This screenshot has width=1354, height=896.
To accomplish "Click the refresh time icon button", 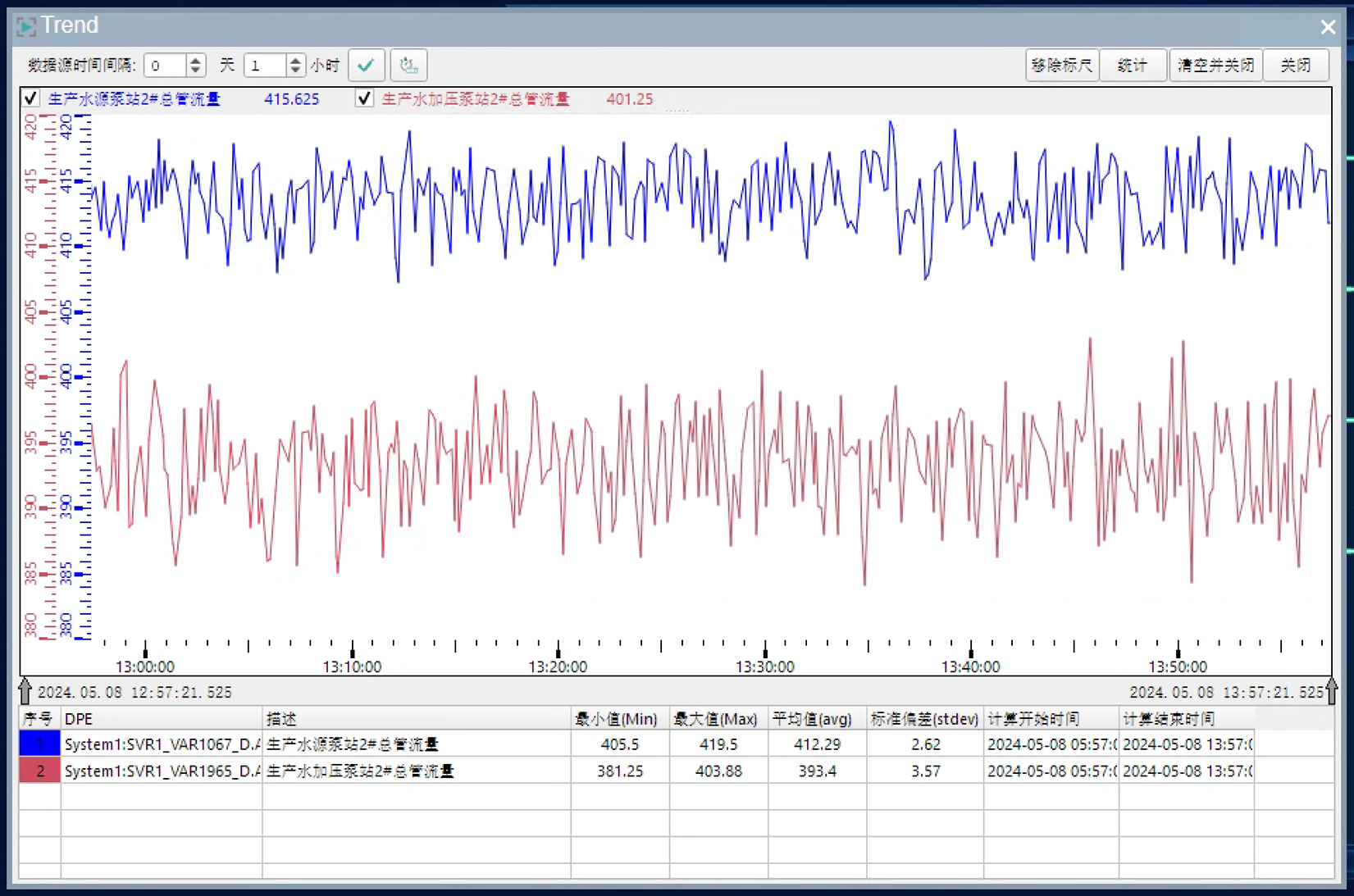I will pos(408,65).
